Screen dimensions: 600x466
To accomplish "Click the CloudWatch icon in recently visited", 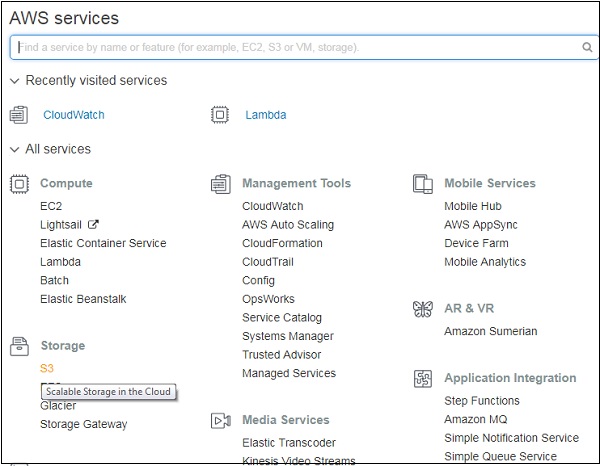I will (x=19, y=115).
